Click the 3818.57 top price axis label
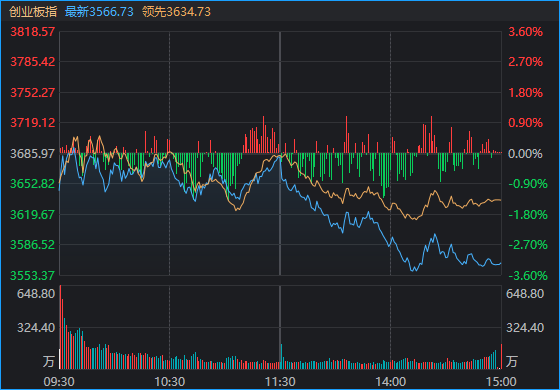Image resolution: width=560 pixels, height=390 pixels. [x=33, y=32]
